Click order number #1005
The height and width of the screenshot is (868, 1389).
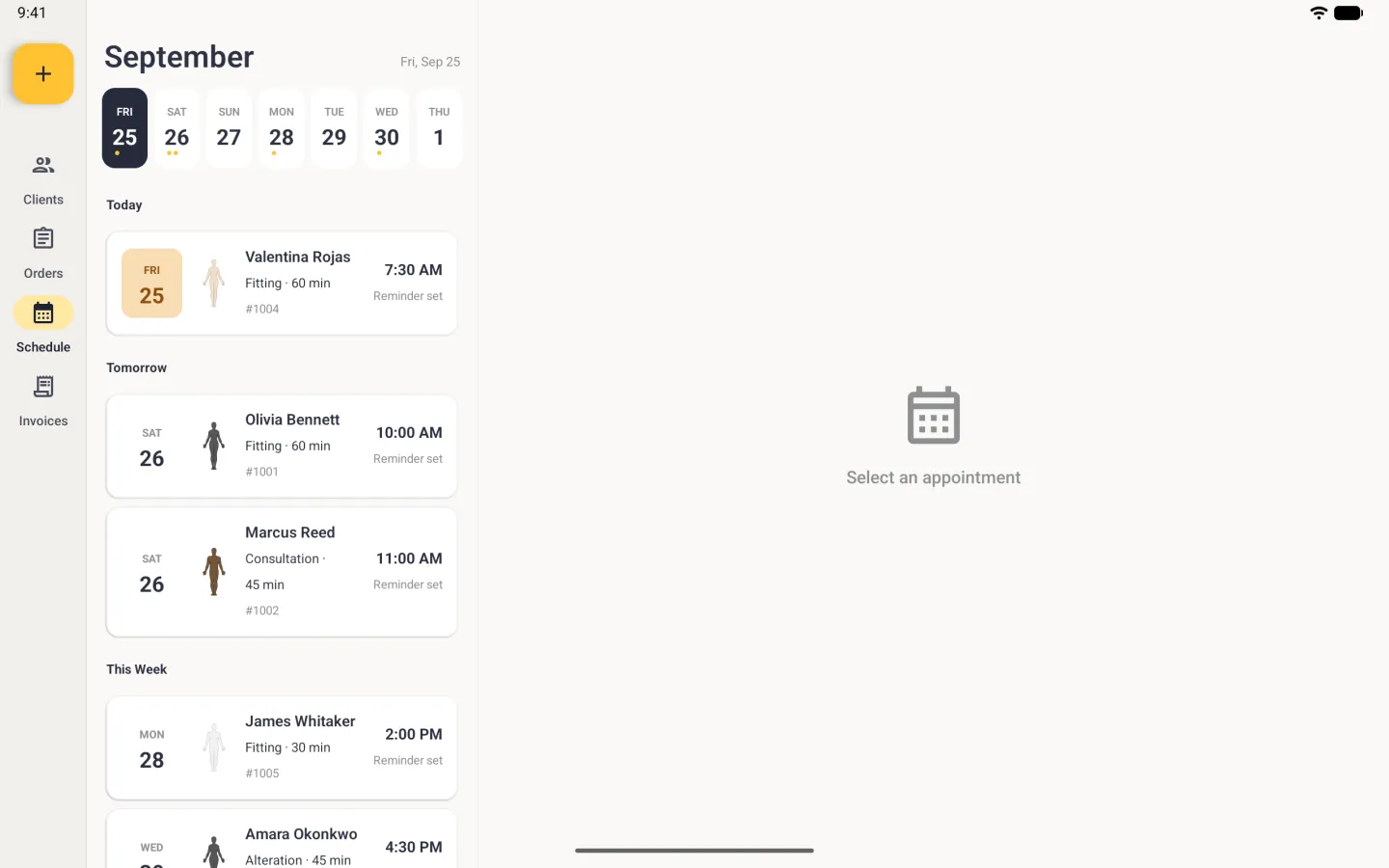click(262, 773)
